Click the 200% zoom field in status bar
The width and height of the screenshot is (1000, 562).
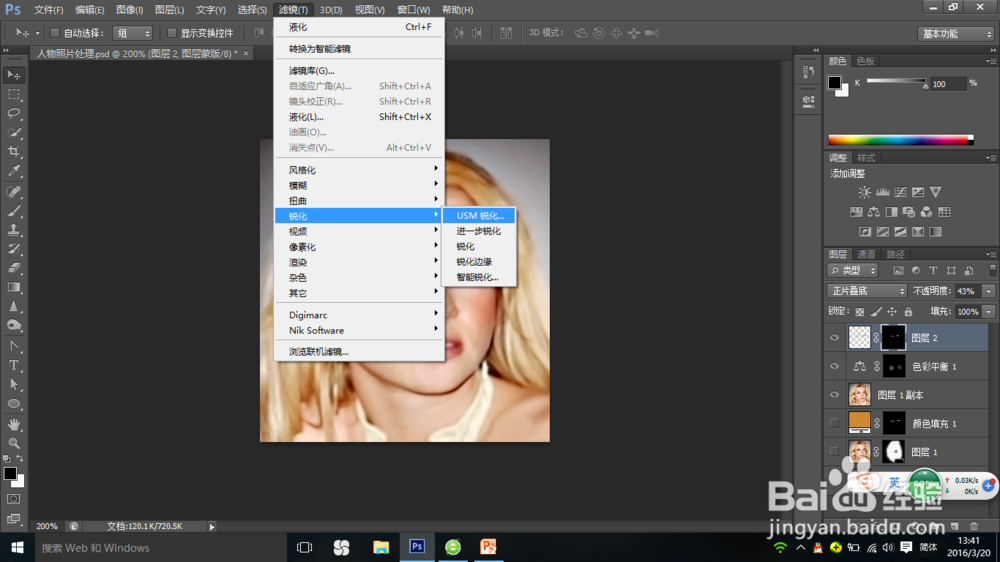point(47,526)
